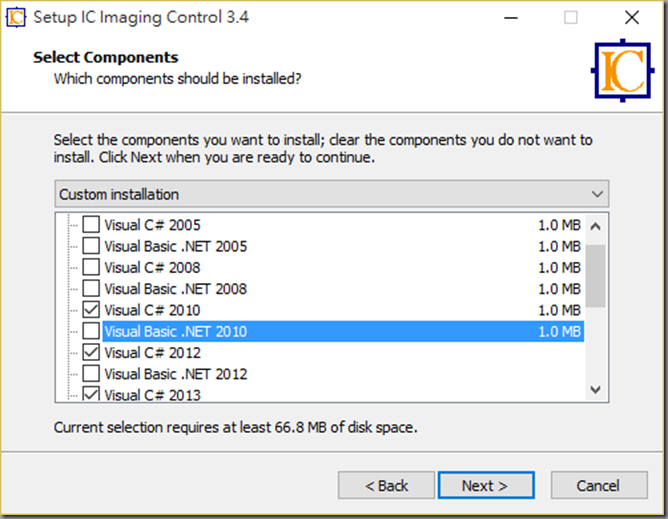Click the scroll up arrow in components list
The image size is (668, 519).
tap(596, 226)
